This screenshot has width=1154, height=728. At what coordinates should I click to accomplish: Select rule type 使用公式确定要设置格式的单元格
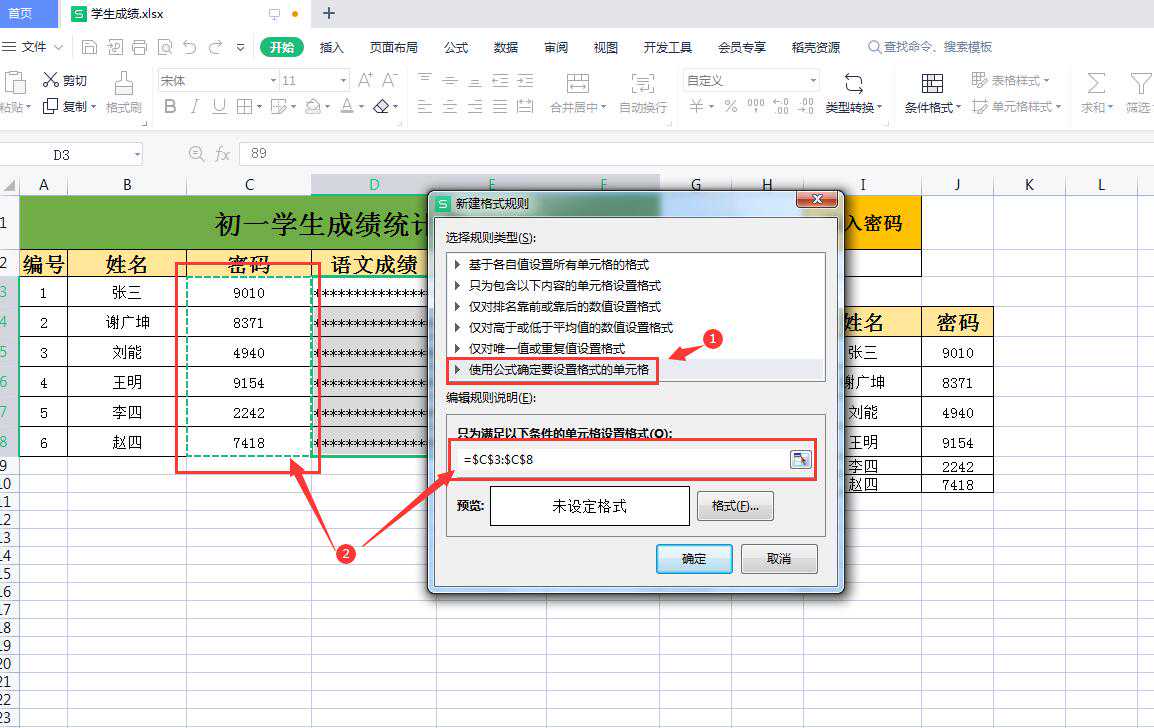tap(558, 370)
